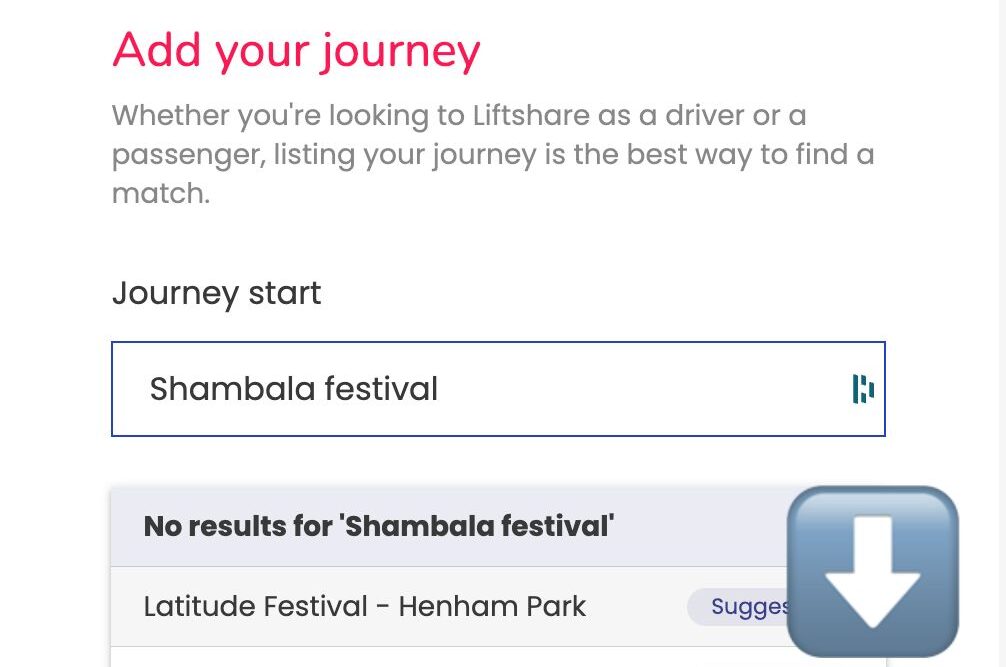
Task: Click 'match.' at the end of the description
Action: tap(160, 193)
